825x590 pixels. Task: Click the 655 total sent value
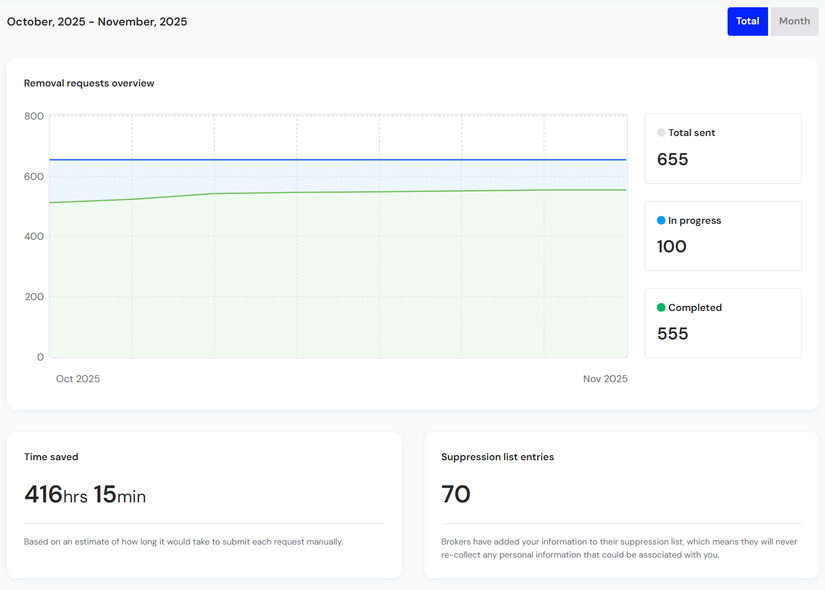pos(672,160)
